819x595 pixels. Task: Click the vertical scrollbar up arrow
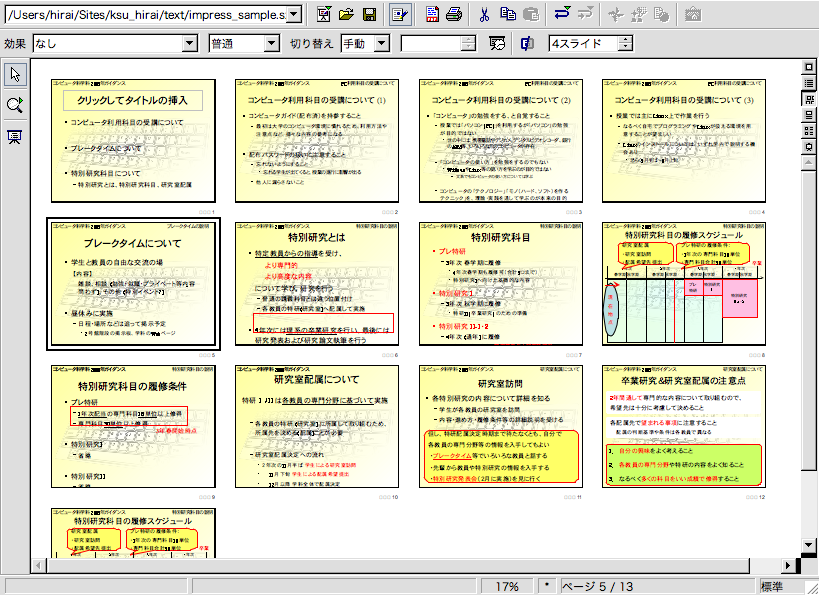click(x=809, y=163)
